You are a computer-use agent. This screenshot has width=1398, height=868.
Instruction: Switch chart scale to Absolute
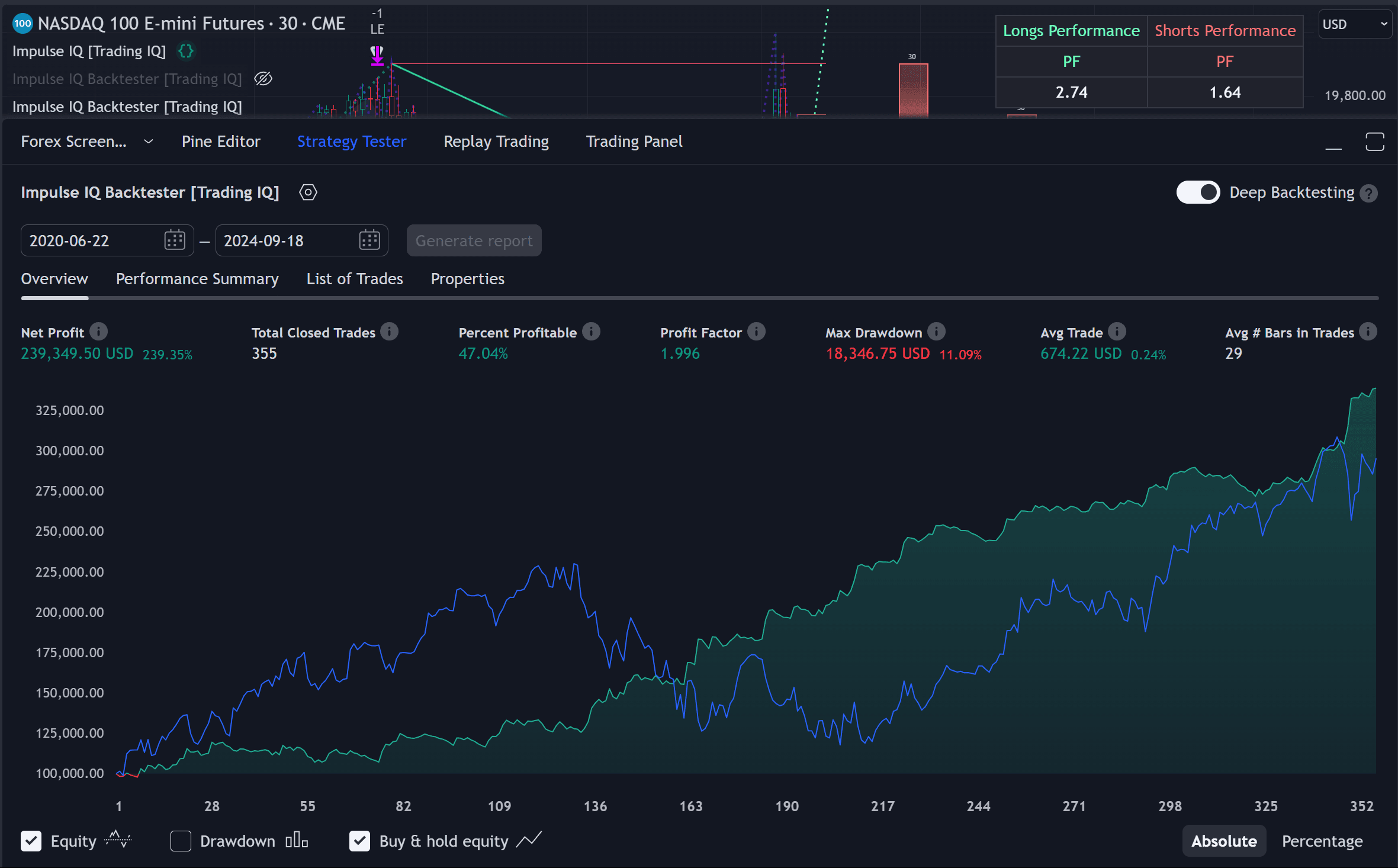1224,841
